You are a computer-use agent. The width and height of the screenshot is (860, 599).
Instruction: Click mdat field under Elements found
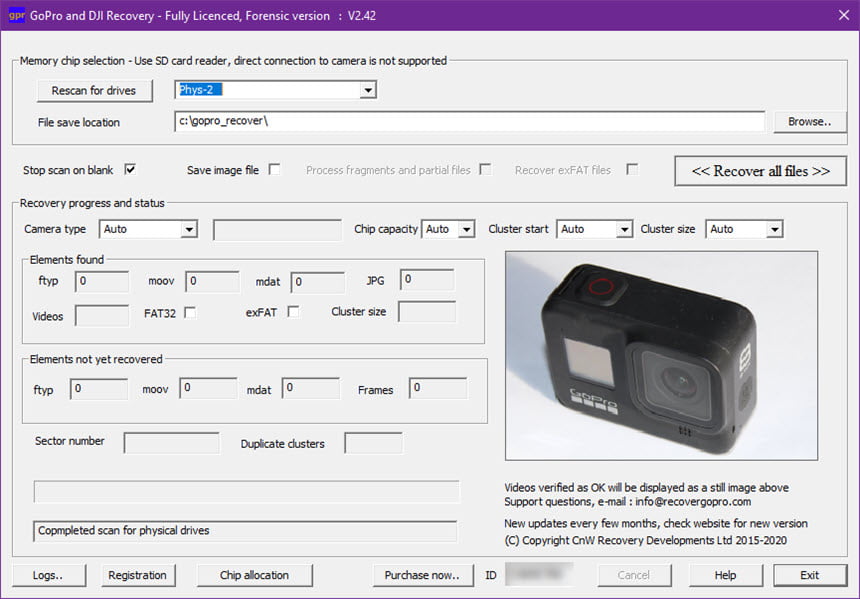pyautogui.click(x=318, y=282)
